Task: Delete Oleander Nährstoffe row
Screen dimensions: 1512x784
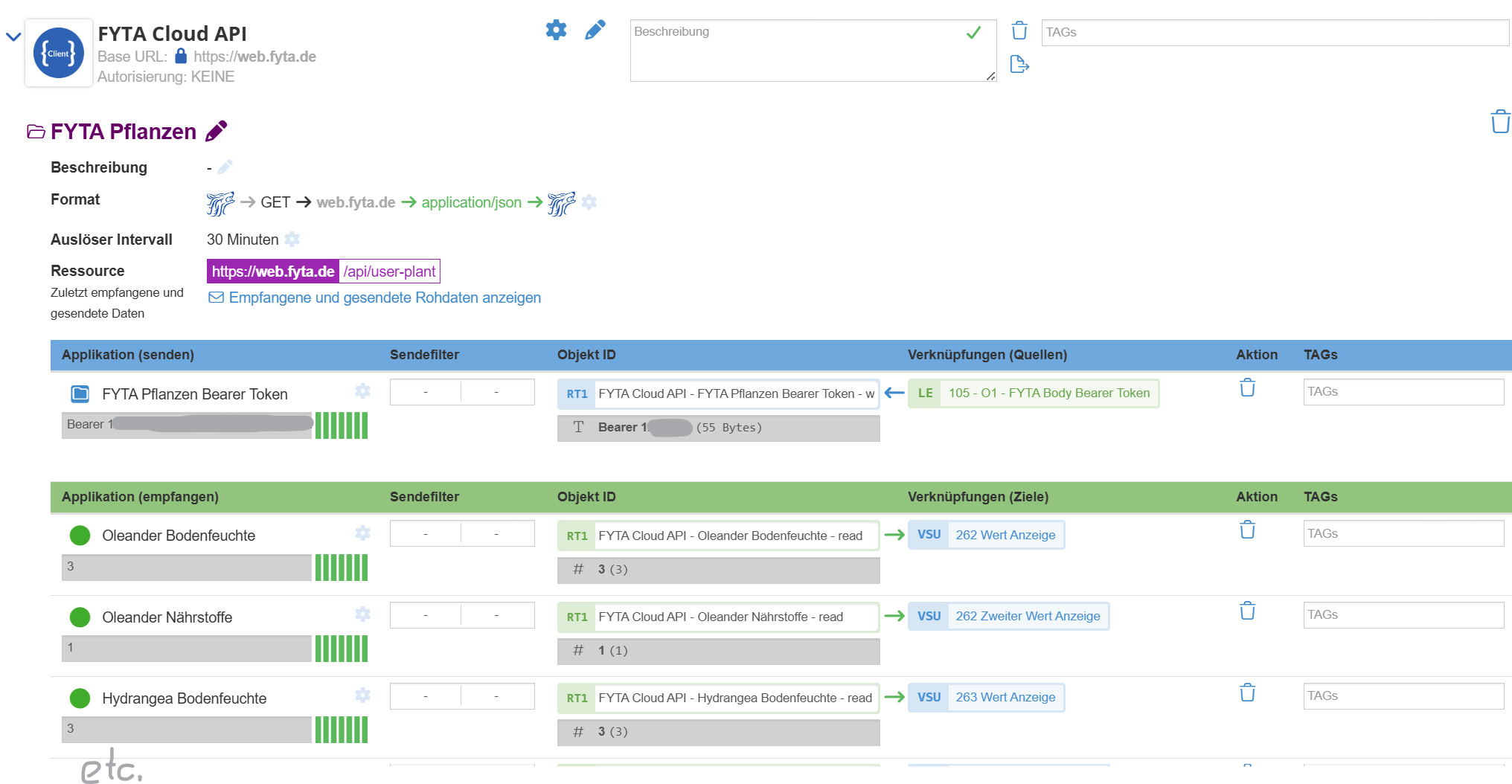Action: (x=1247, y=611)
